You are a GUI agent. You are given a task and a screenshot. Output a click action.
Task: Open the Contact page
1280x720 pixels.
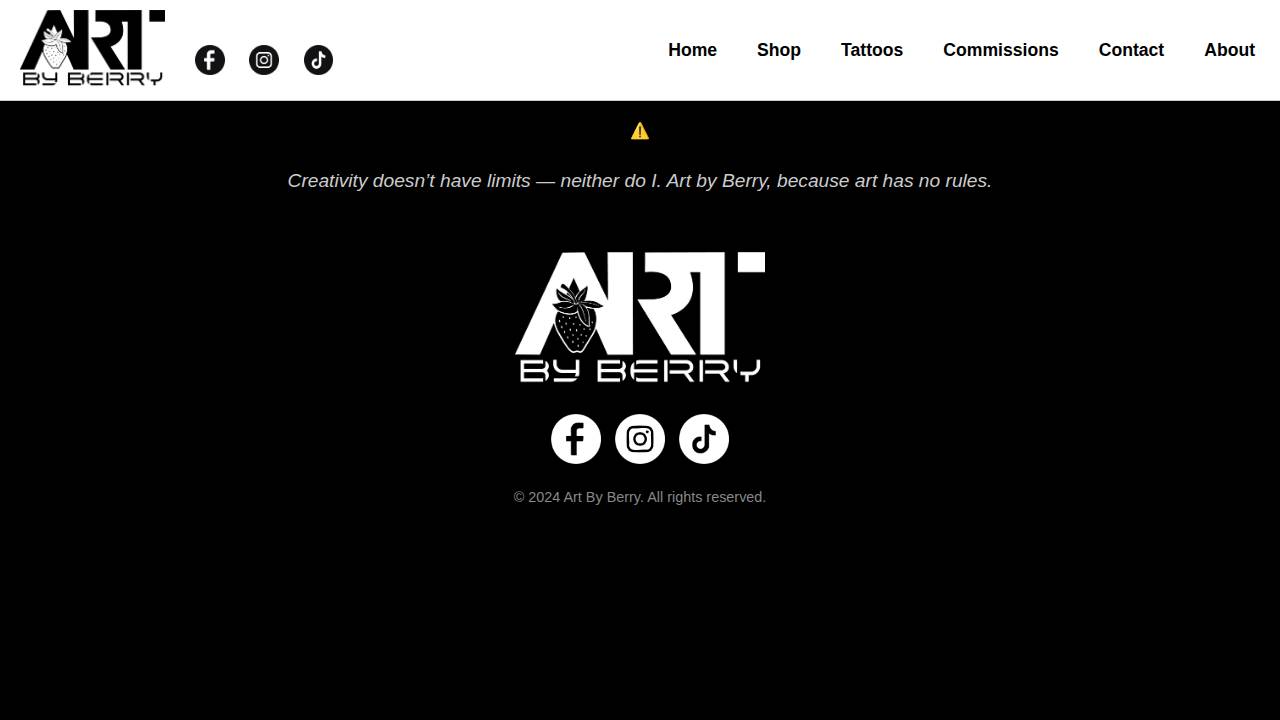pyautogui.click(x=1131, y=50)
